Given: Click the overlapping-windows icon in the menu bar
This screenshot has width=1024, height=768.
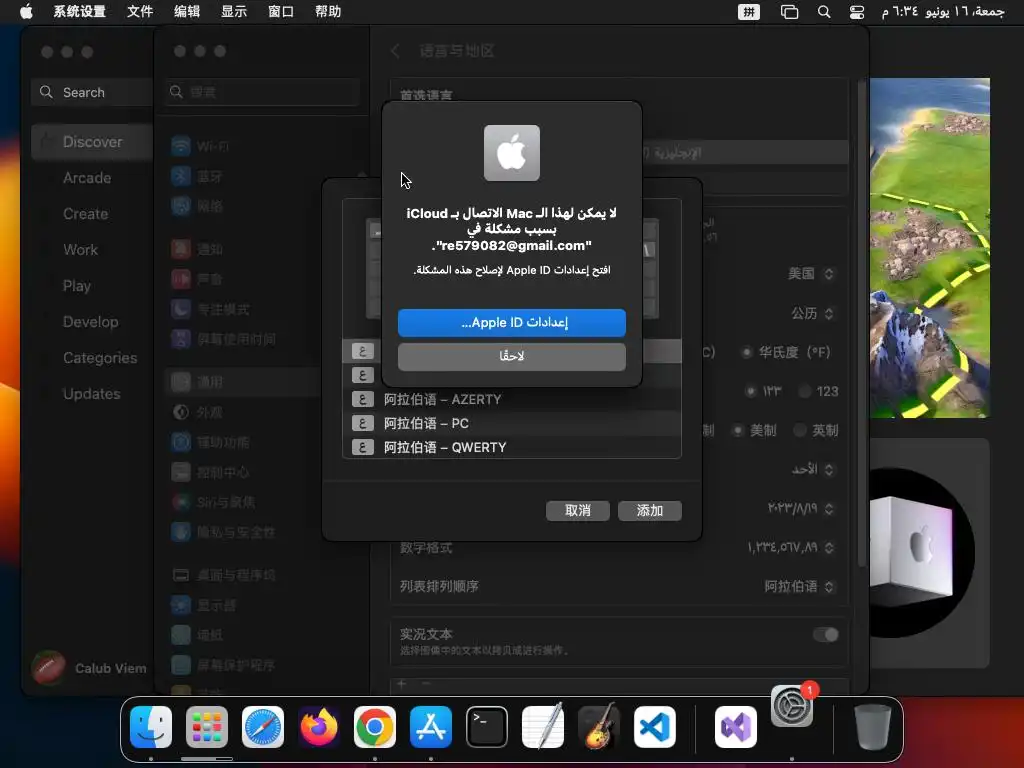Looking at the screenshot, I should (x=790, y=12).
